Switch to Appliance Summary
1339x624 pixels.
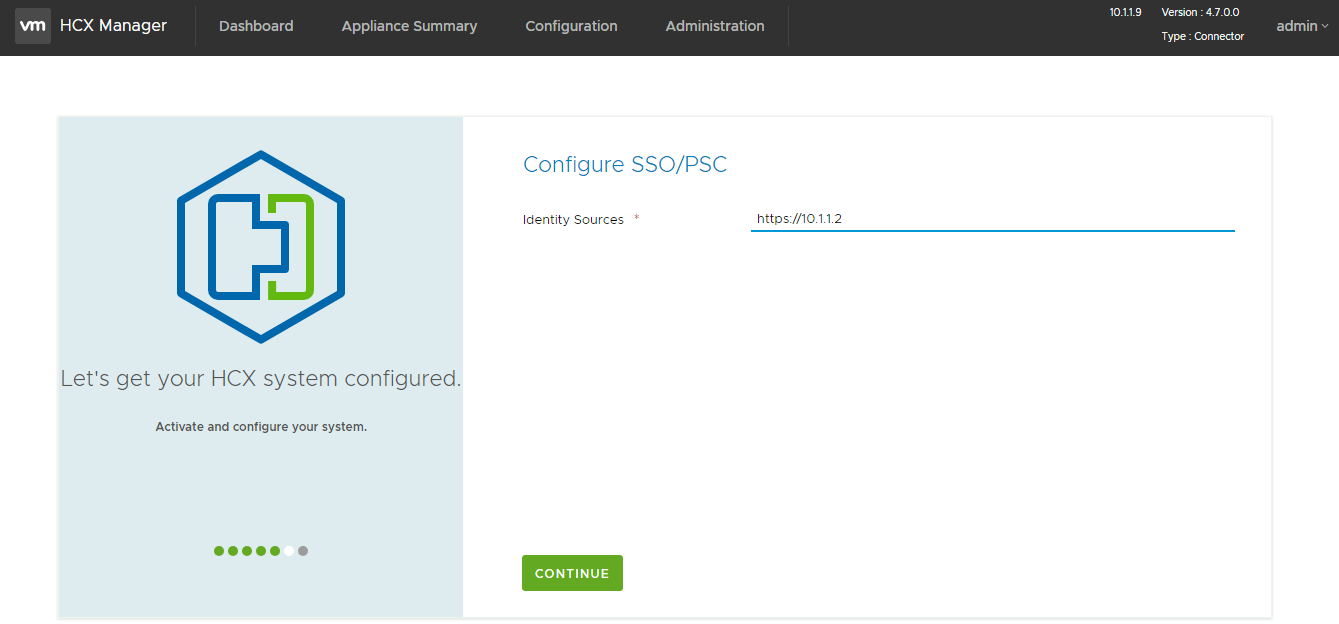(409, 26)
